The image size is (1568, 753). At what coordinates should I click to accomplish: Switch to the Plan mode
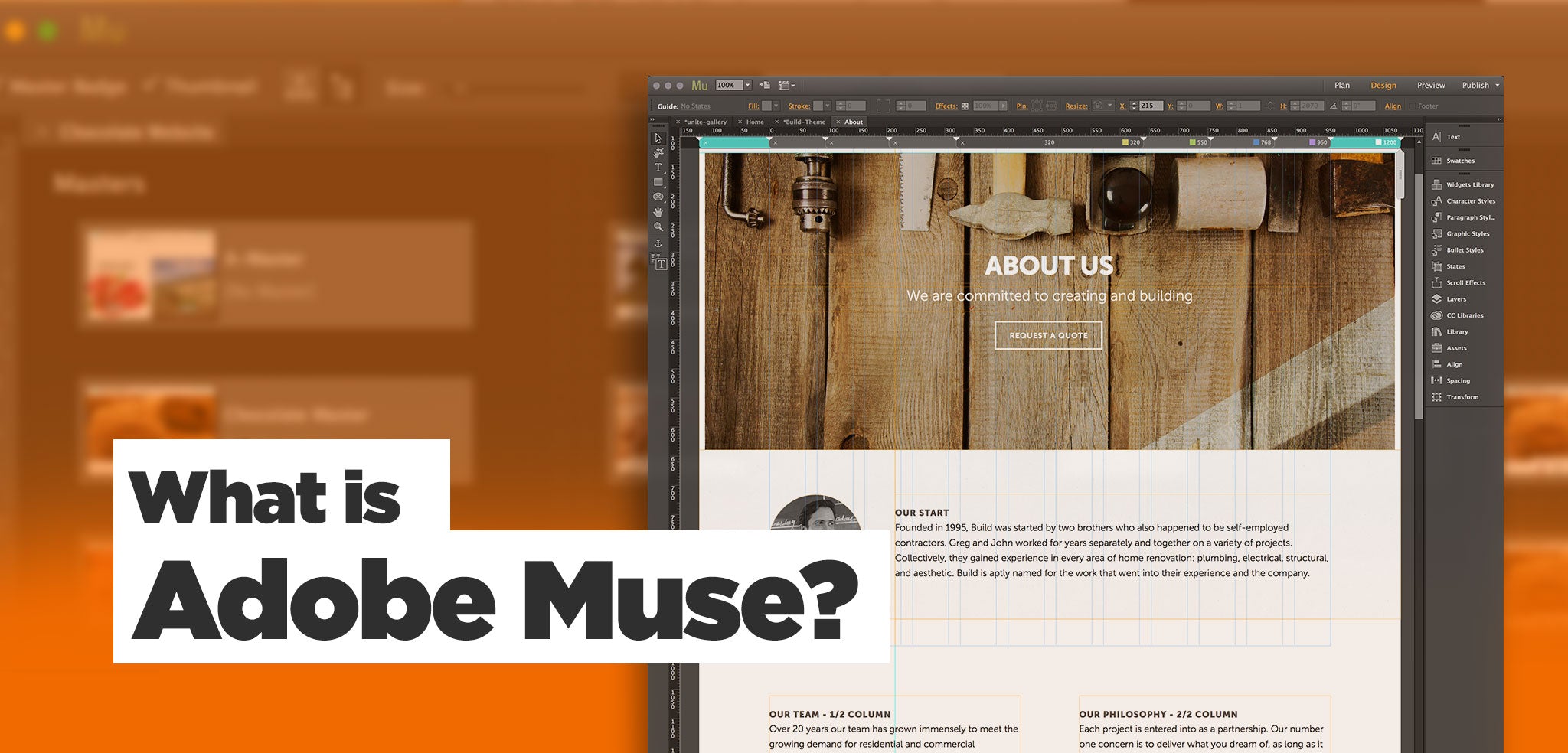pos(1341,85)
